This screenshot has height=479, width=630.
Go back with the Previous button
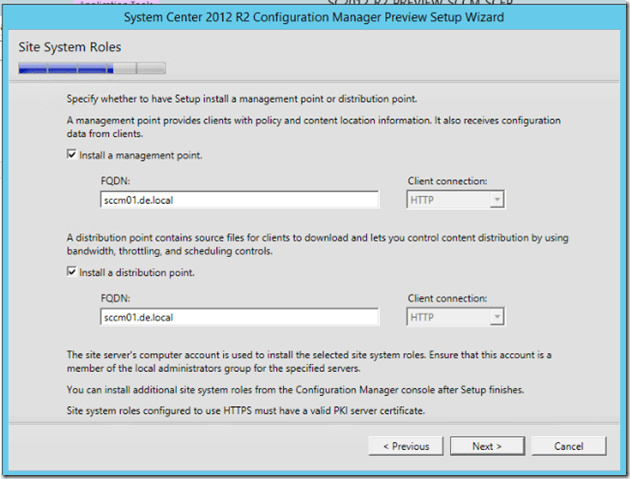pos(406,445)
